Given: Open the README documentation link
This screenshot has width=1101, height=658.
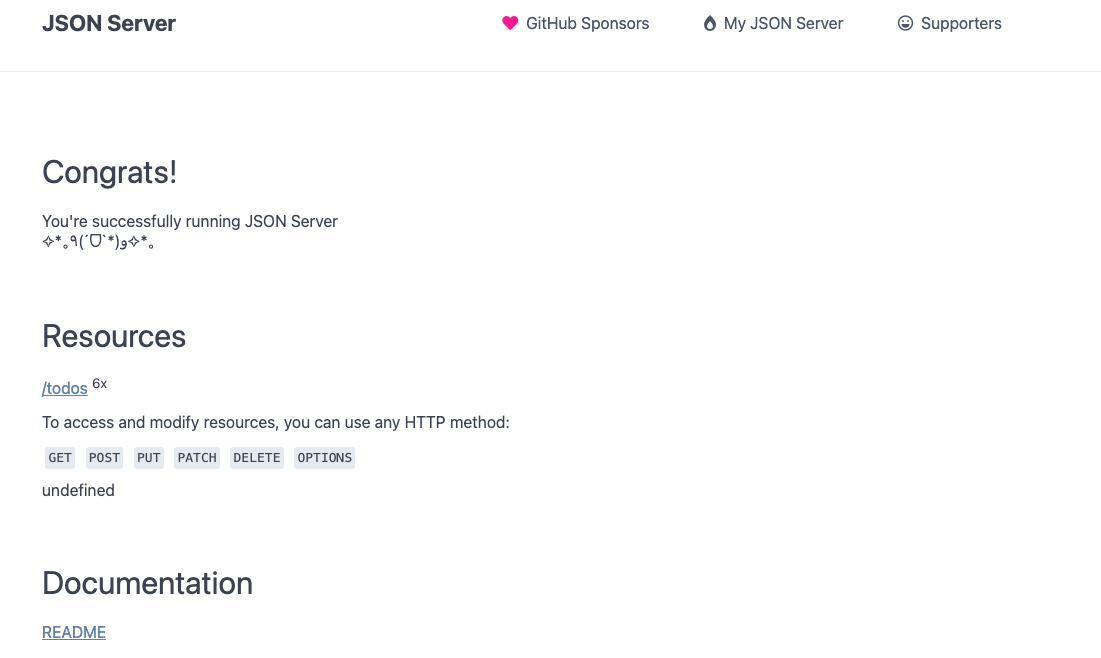Looking at the screenshot, I should pyautogui.click(x=74, y=632).
